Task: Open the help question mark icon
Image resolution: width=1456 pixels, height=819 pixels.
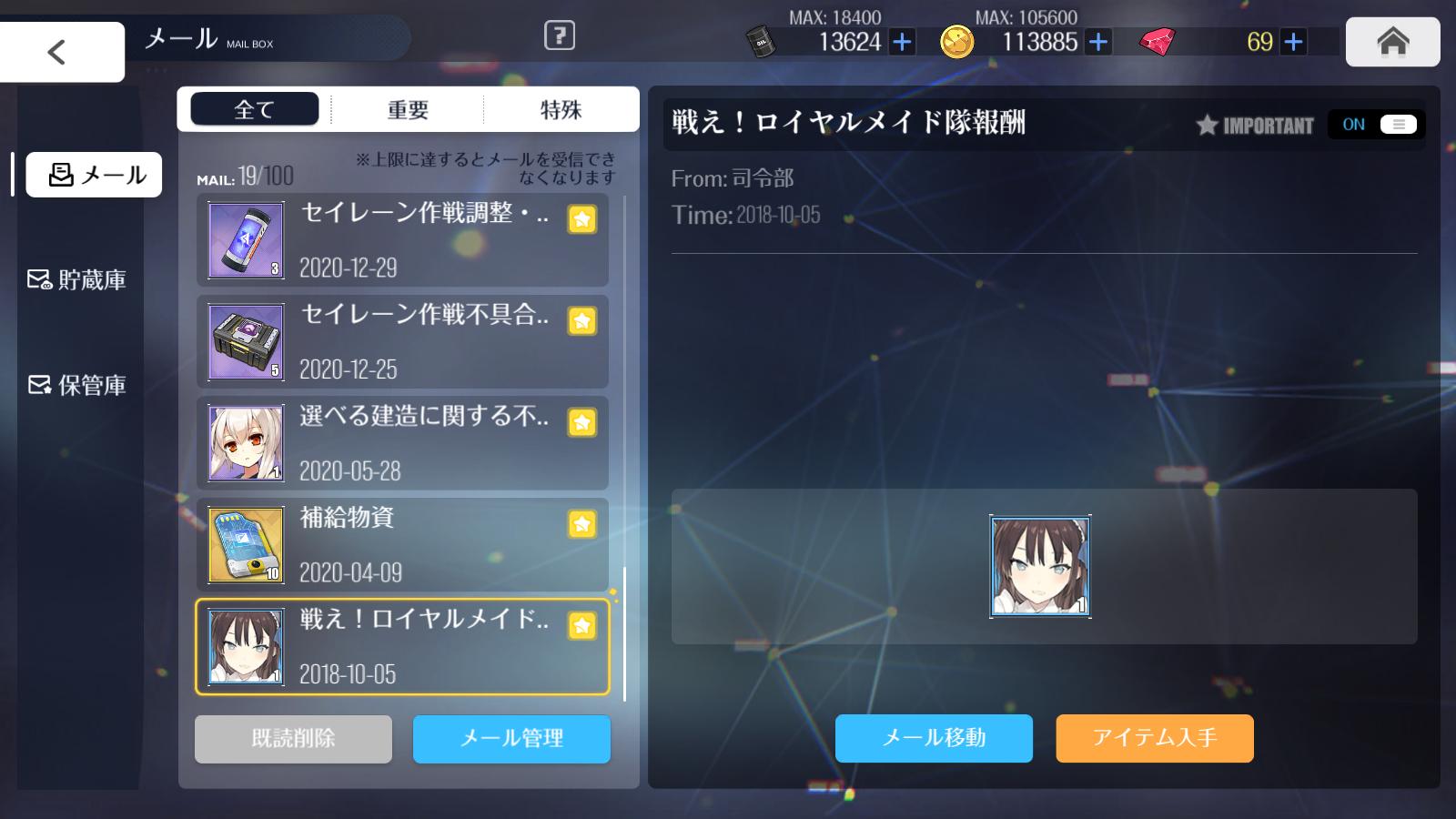Action: click(x=559, y=36)
